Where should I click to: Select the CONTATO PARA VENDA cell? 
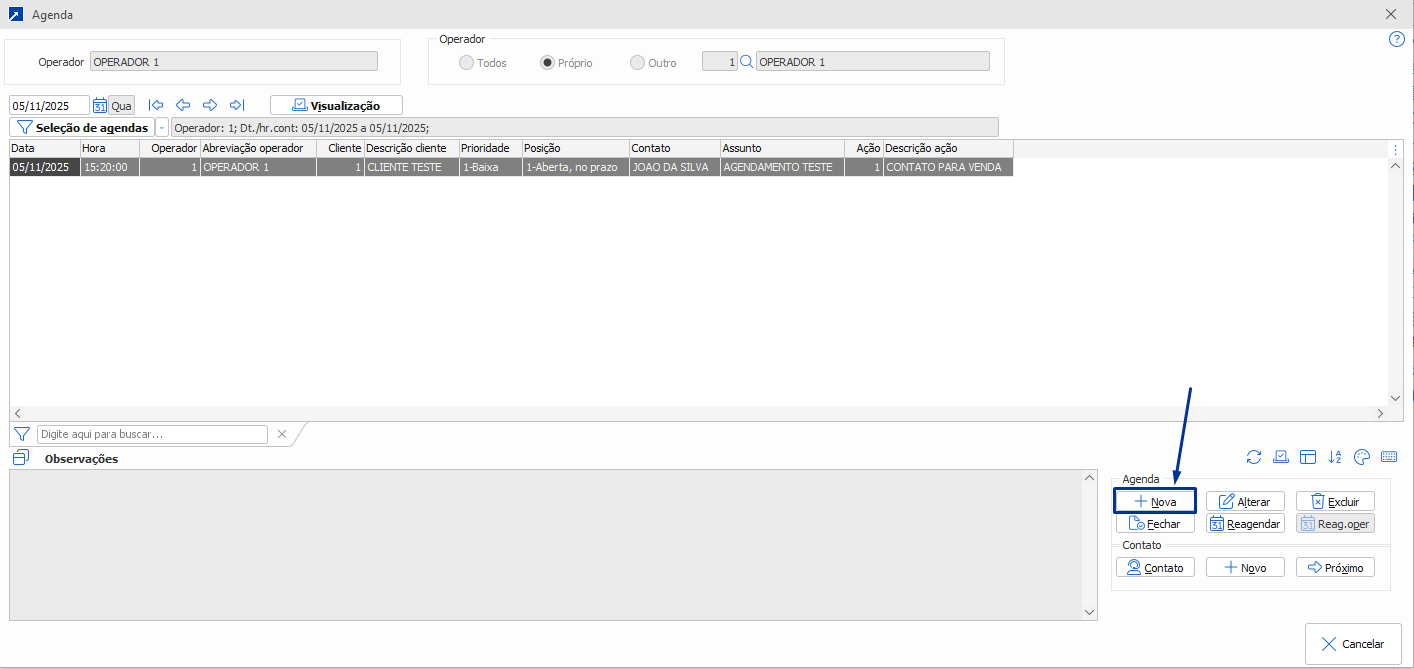[x=948, y=168]
